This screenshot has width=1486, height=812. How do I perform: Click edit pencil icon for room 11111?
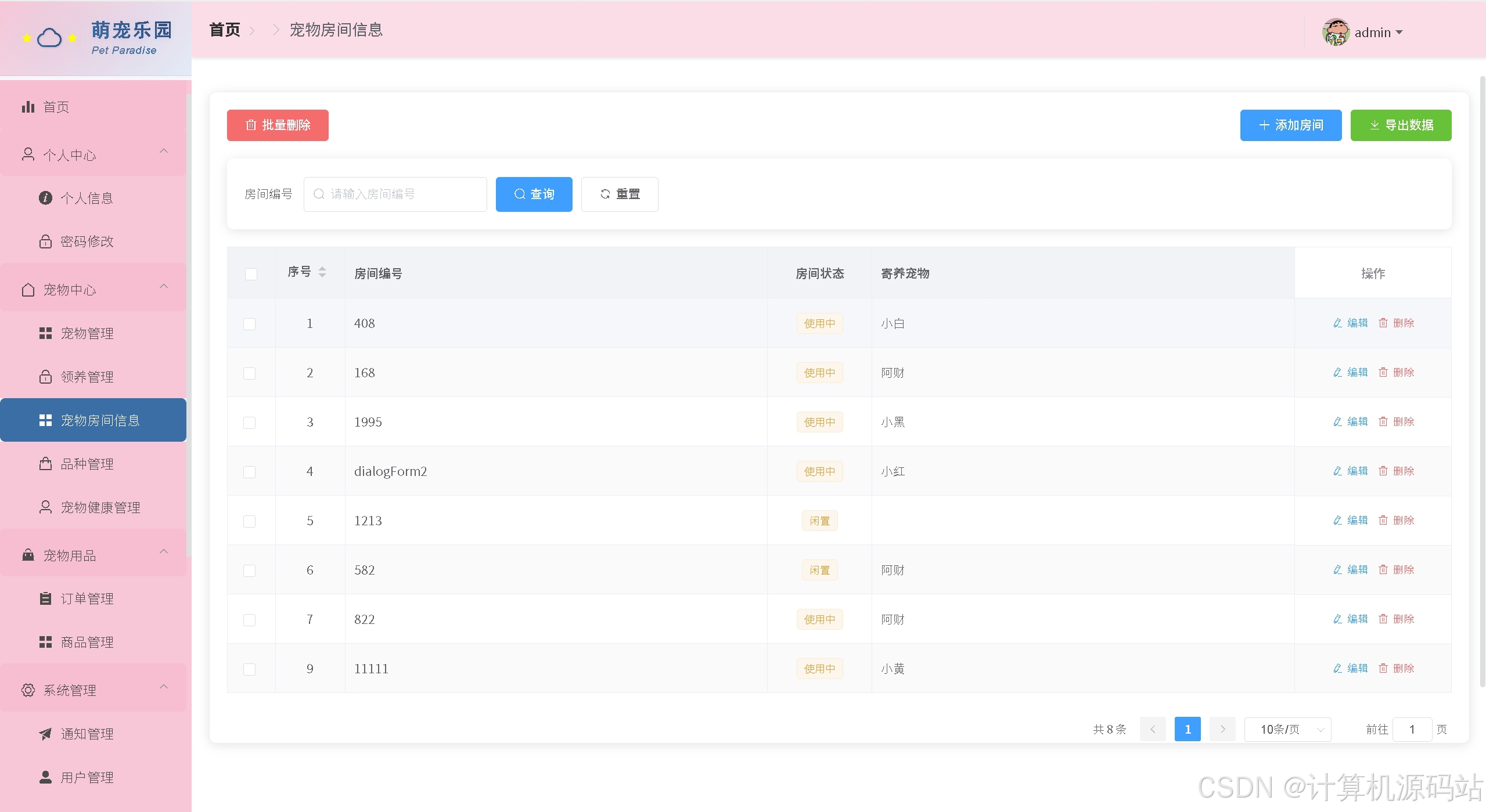coord(1338,668)
